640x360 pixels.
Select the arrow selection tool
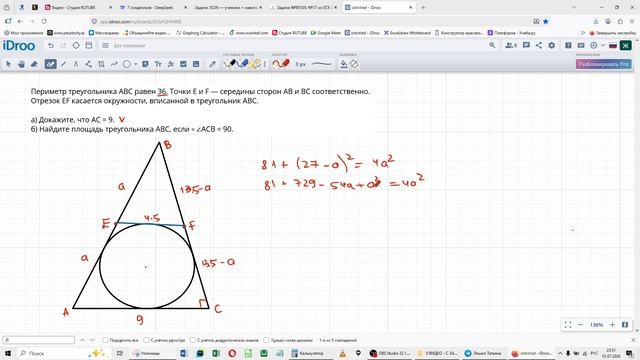click(9, 64)
